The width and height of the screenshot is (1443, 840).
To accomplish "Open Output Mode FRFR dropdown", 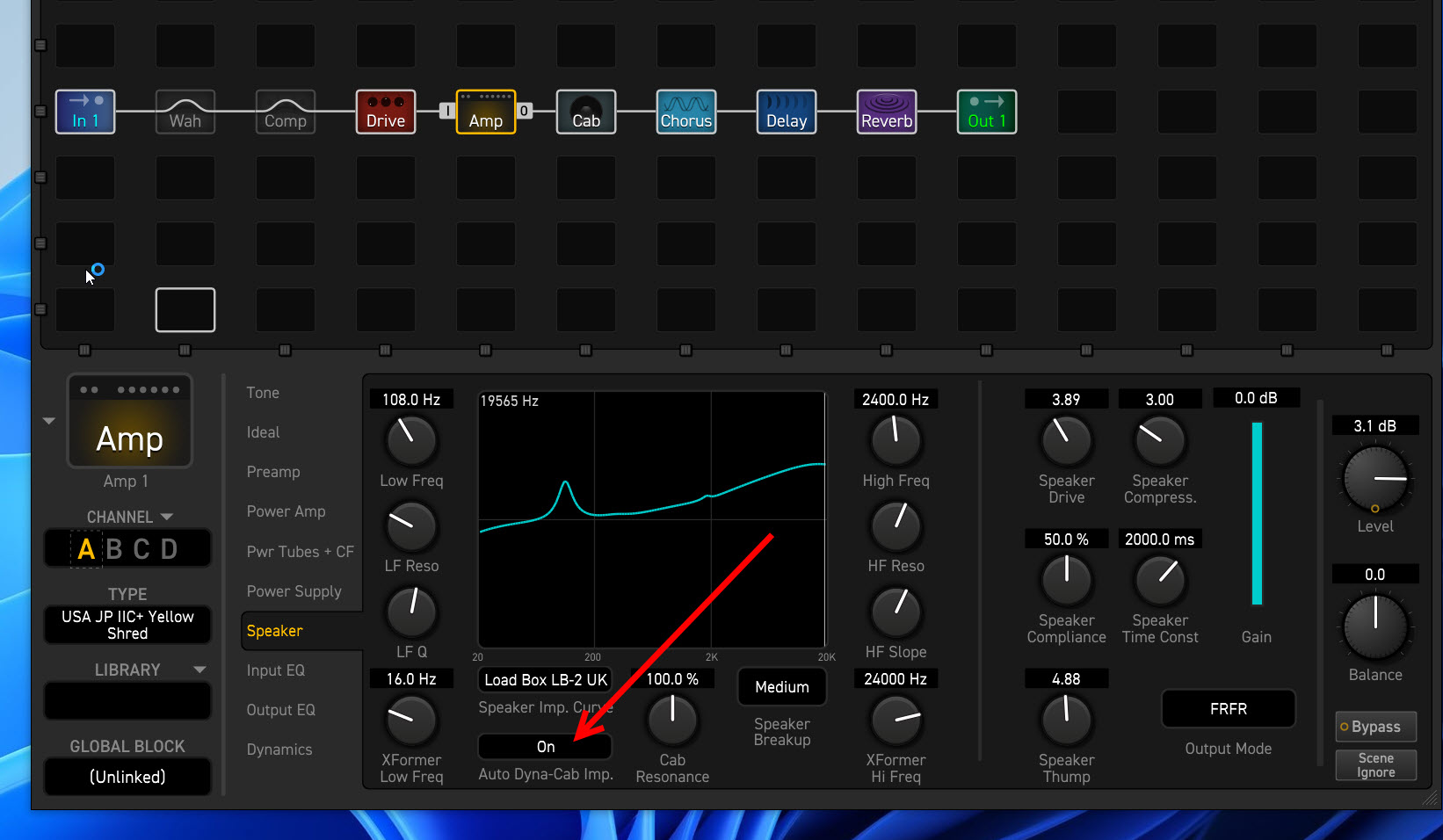I will [x=1228, y=709].
